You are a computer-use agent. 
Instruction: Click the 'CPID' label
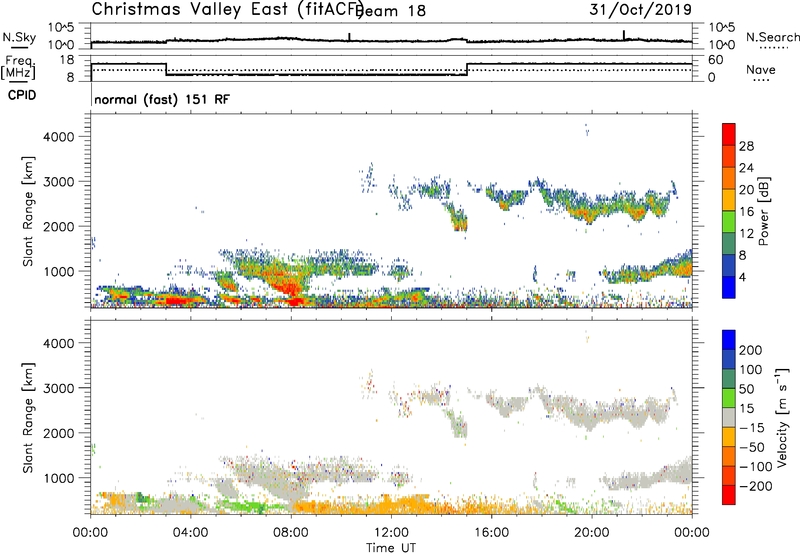(22, 95)
